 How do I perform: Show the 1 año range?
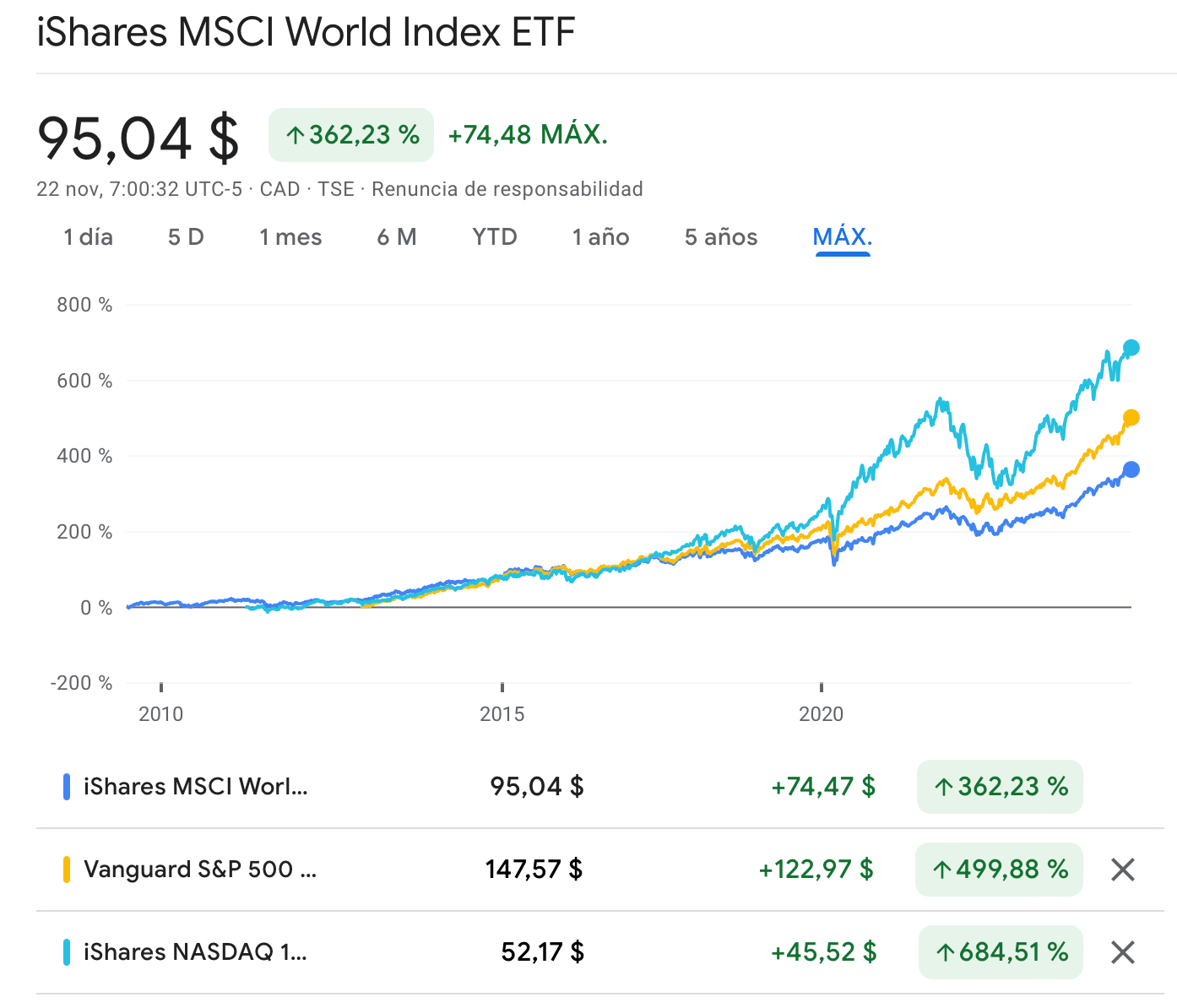600,237
